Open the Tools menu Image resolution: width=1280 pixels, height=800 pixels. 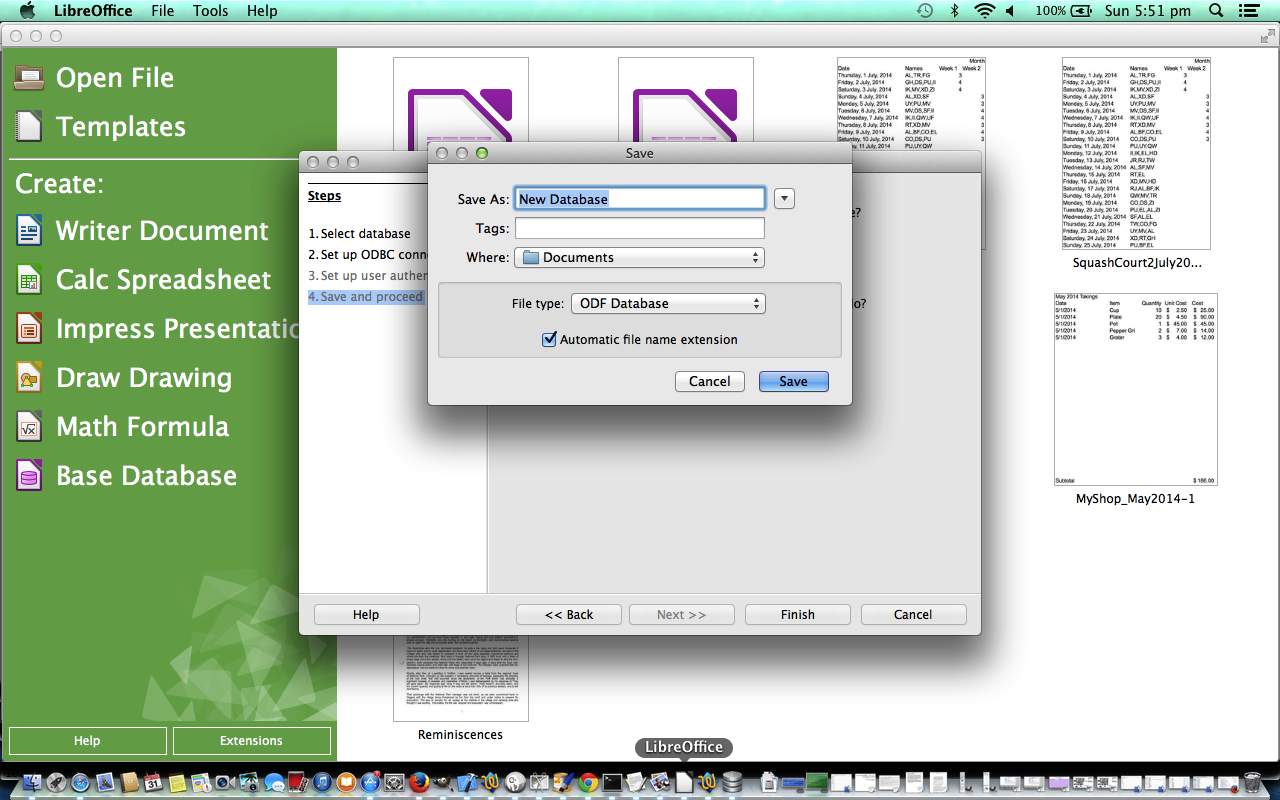pos(210,11)
